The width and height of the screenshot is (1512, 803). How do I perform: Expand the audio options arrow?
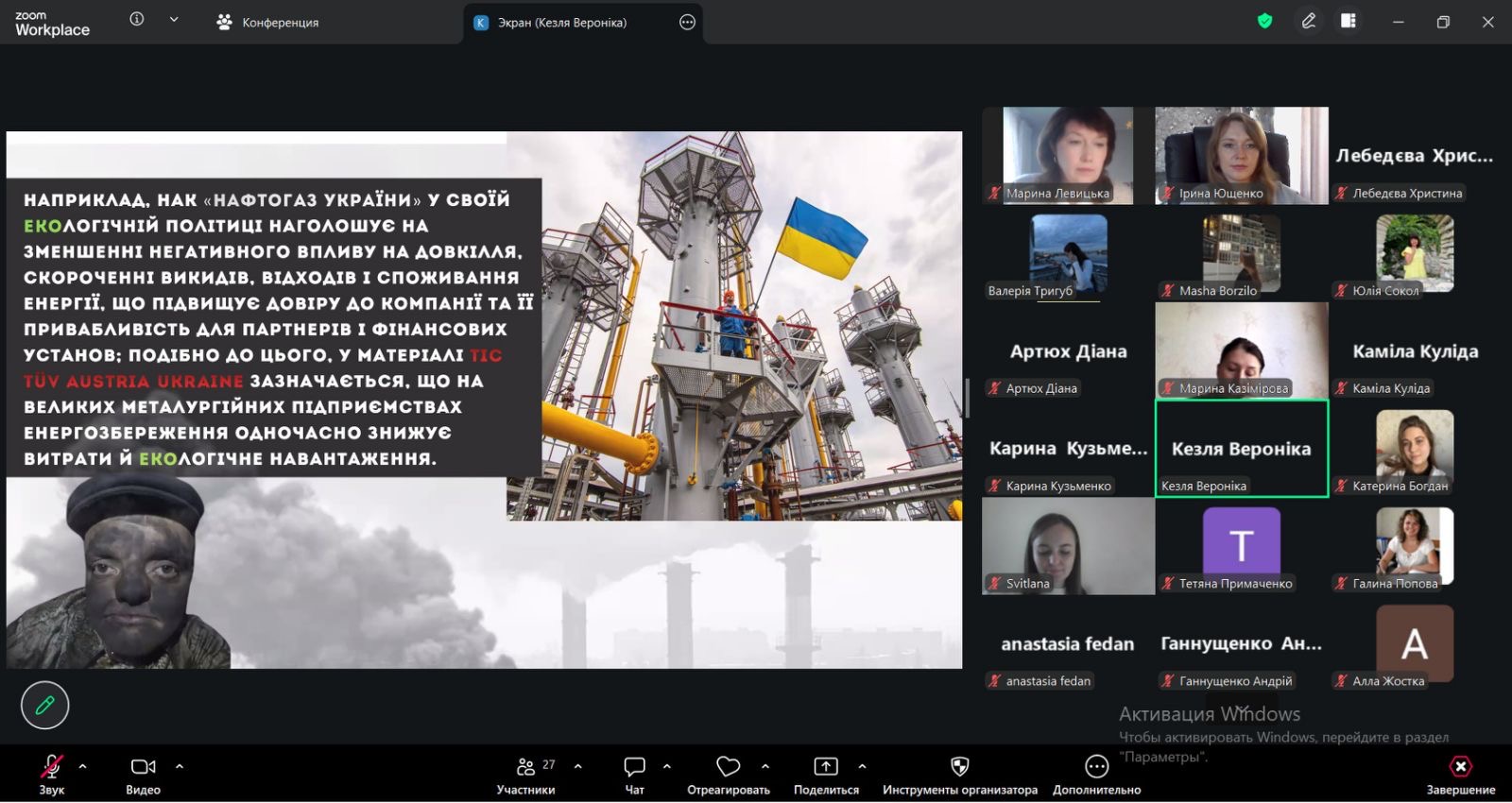tap(83, 766)
